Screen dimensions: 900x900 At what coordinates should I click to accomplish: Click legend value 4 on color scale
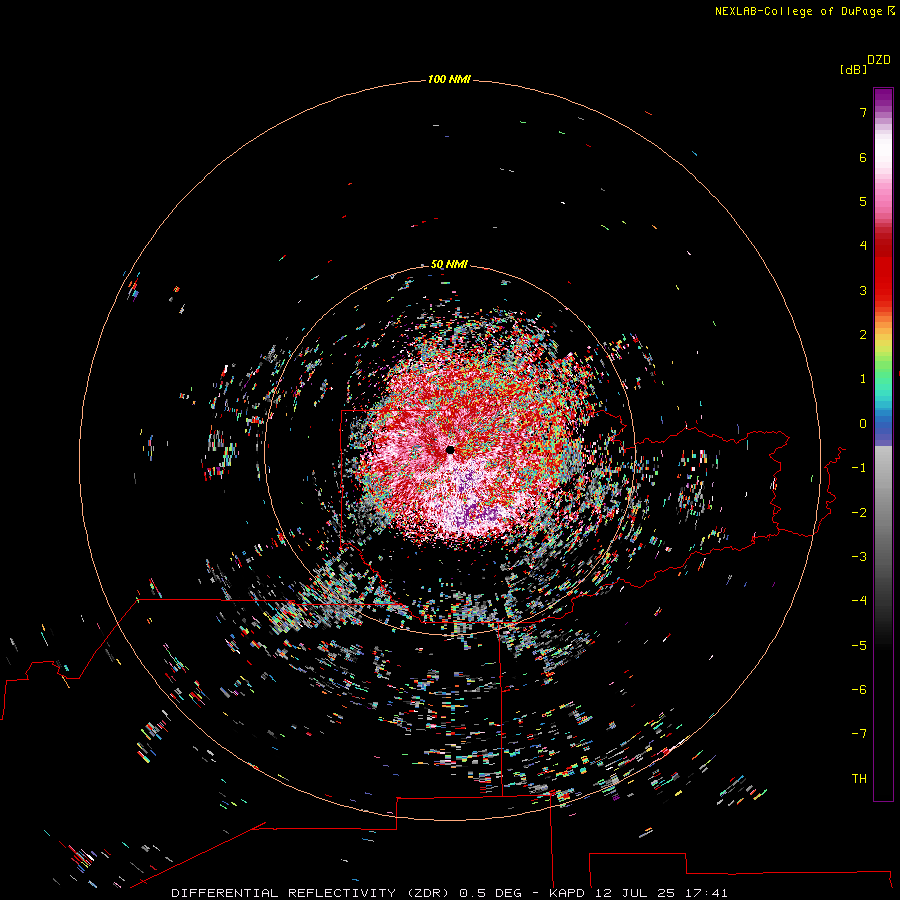(x=863, y=246)
